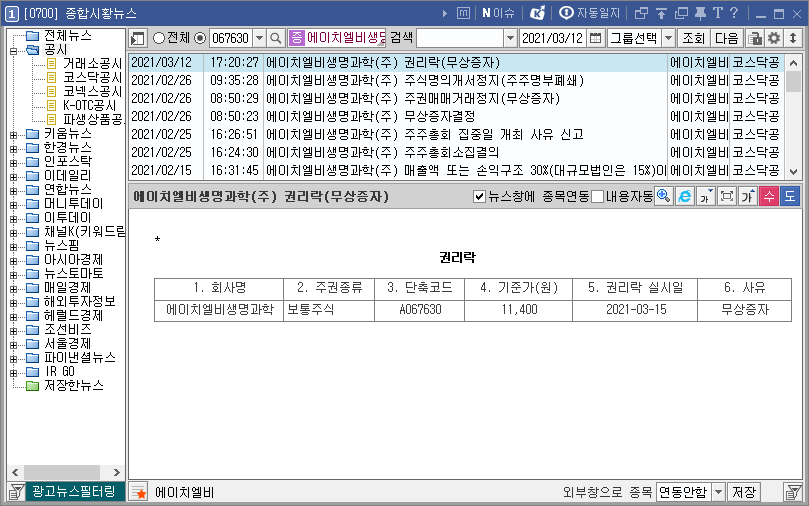Click tree panel horizontal scrollbar left arrow

coord(15,472)
